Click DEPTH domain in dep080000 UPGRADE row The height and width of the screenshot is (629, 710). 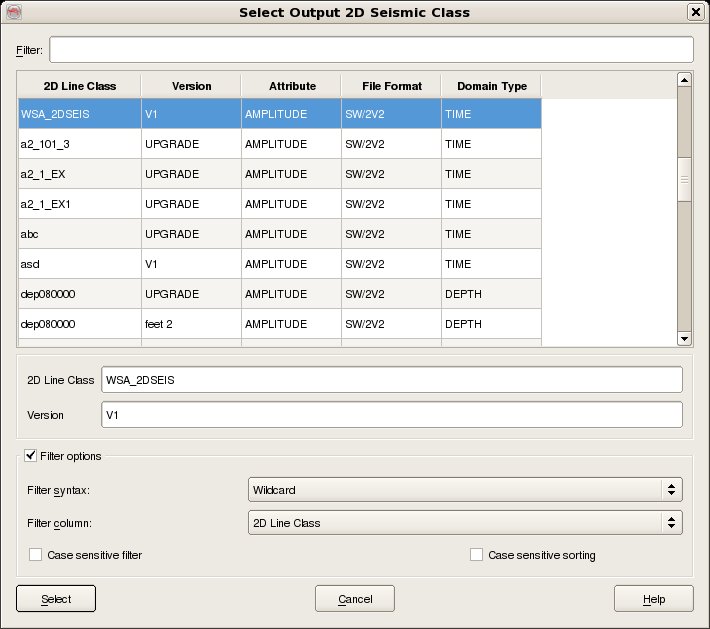492,294
